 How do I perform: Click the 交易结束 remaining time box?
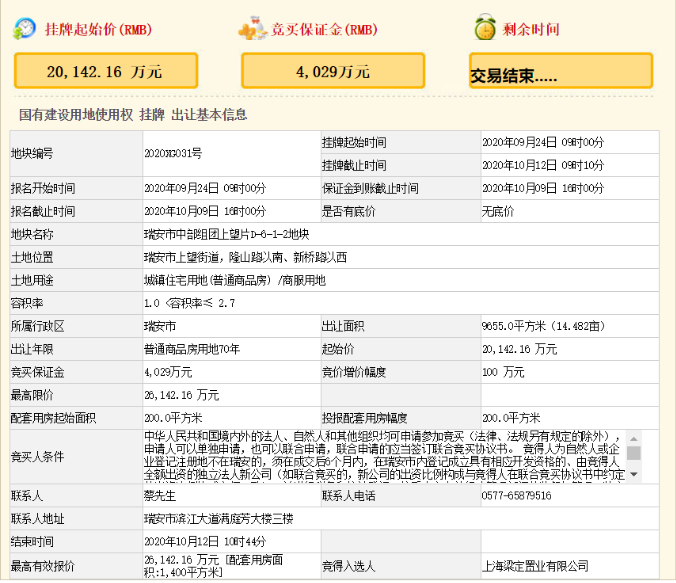(560, 72)
